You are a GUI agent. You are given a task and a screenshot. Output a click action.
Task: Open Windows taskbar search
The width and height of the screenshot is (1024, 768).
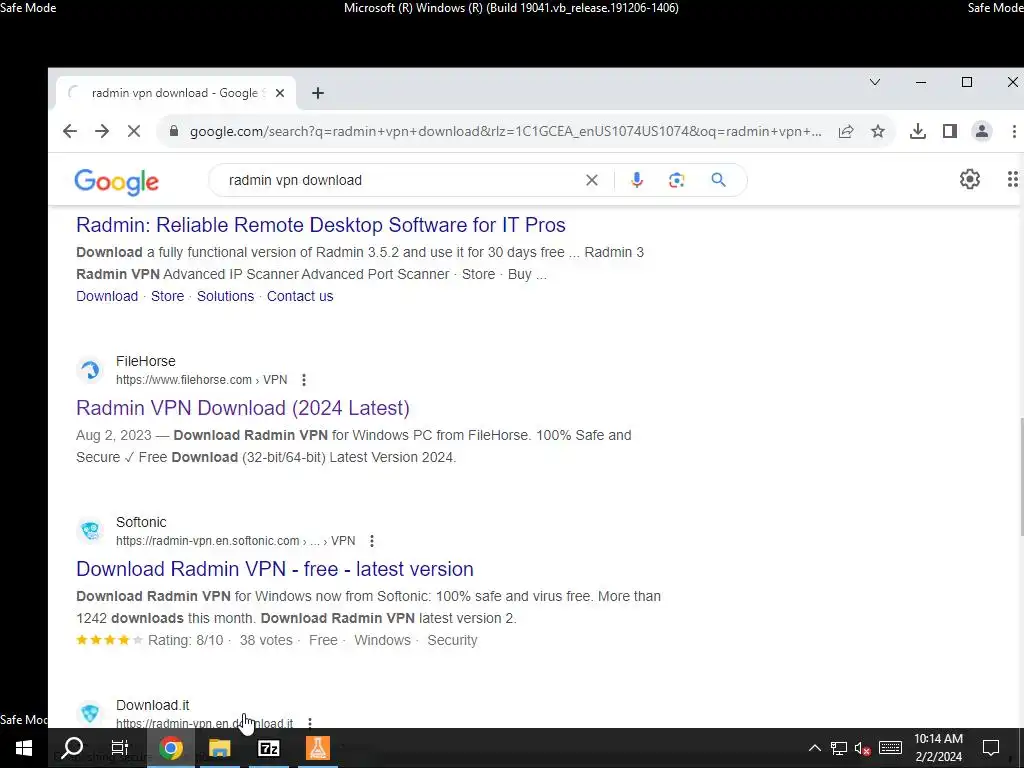tap(72, 748)
